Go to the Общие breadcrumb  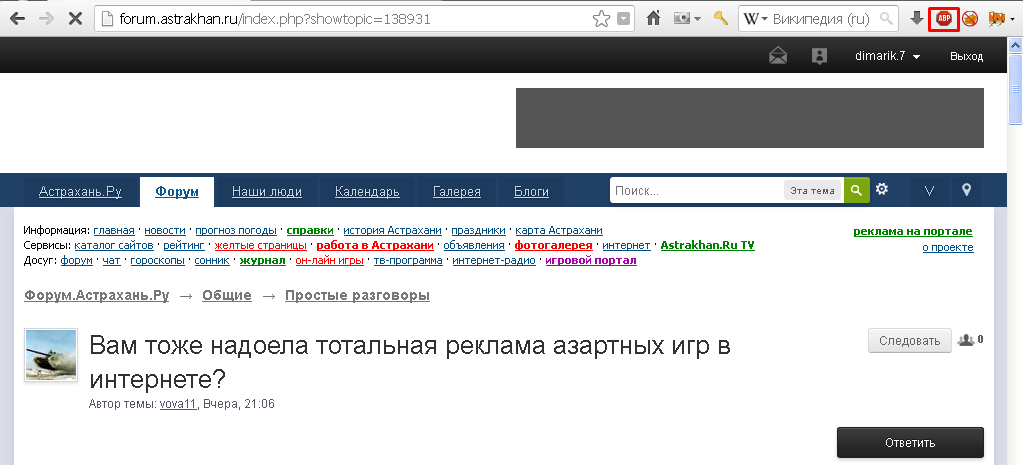tap(226, 295)
